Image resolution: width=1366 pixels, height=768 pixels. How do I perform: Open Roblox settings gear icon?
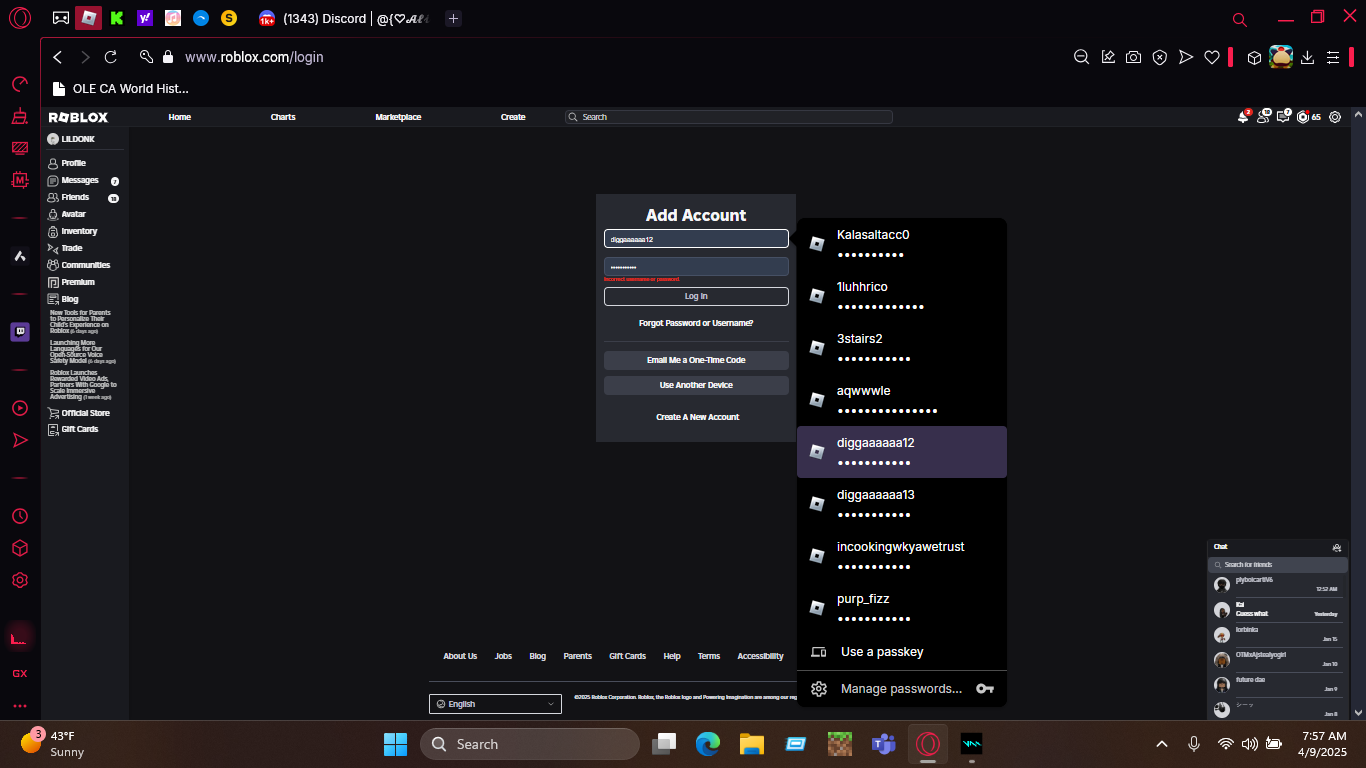point(1335,117)
